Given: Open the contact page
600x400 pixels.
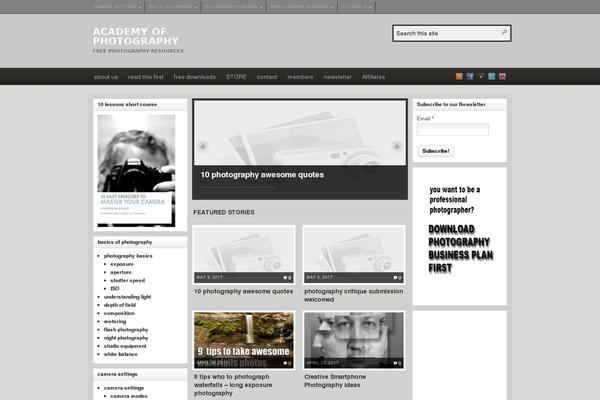Looking at the screenshot, I should (267, 77).
